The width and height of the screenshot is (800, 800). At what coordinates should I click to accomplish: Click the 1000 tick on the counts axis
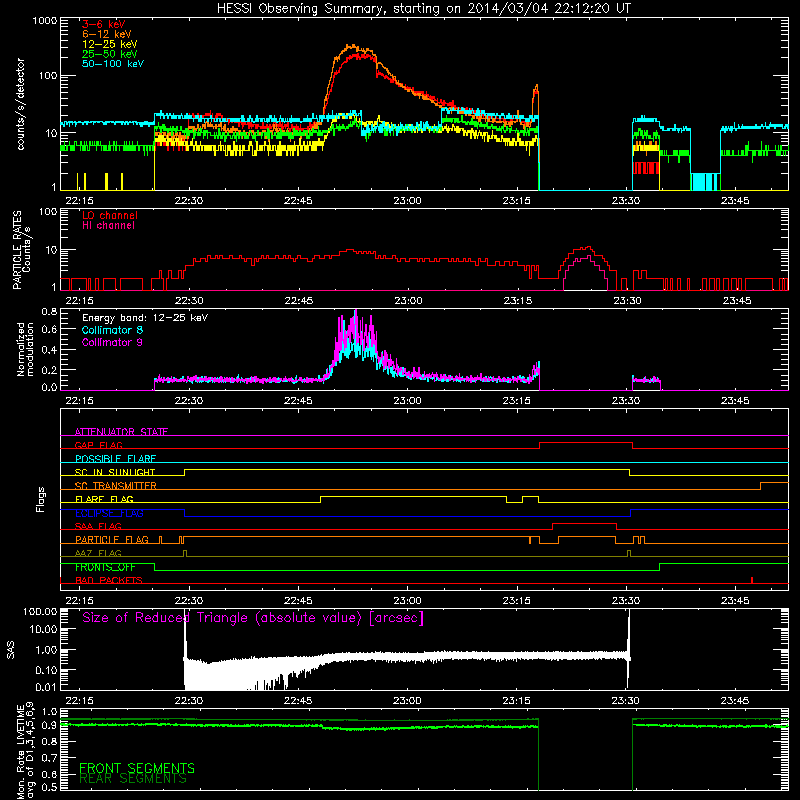[44, 21]
